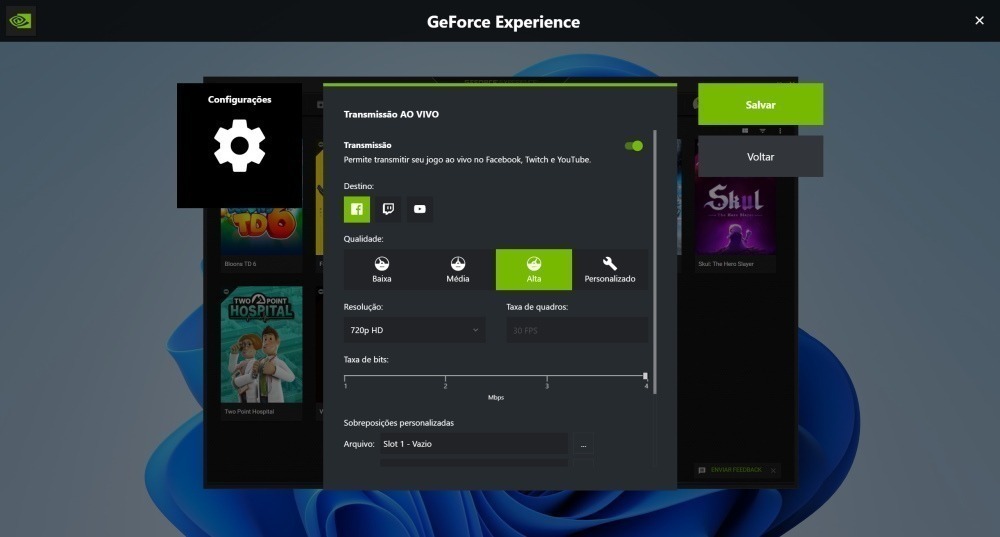1000x537 pixels.
Task: Choose Alta quality preset
Action: click(x=534, y=270)
